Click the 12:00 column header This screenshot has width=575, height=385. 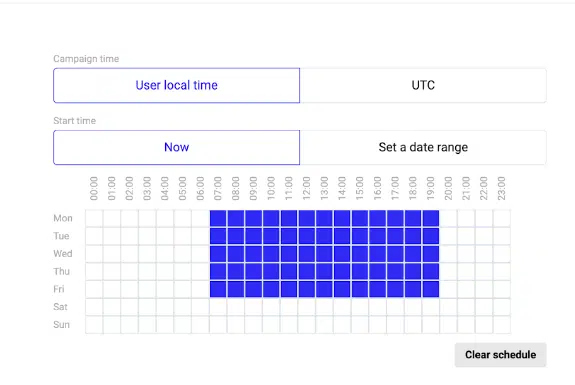(x=307, y=188)
